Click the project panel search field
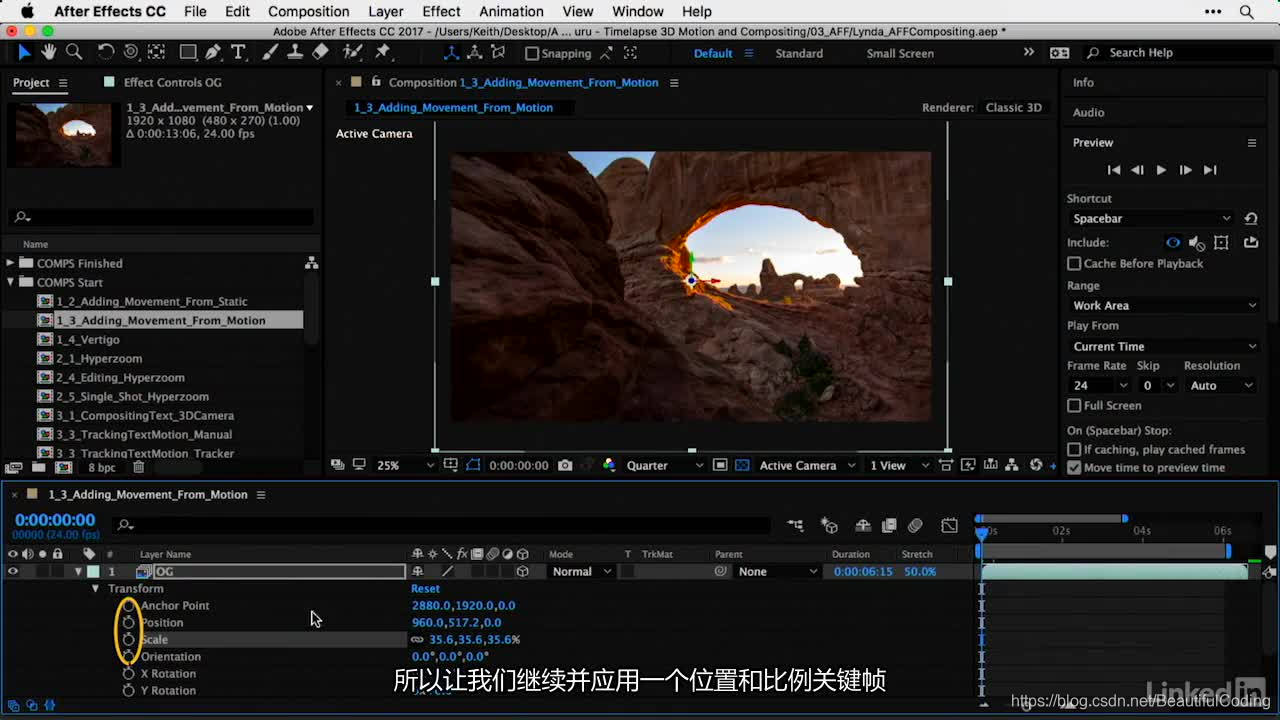This screenshot has width=1280, height=720. pos(160,217)
